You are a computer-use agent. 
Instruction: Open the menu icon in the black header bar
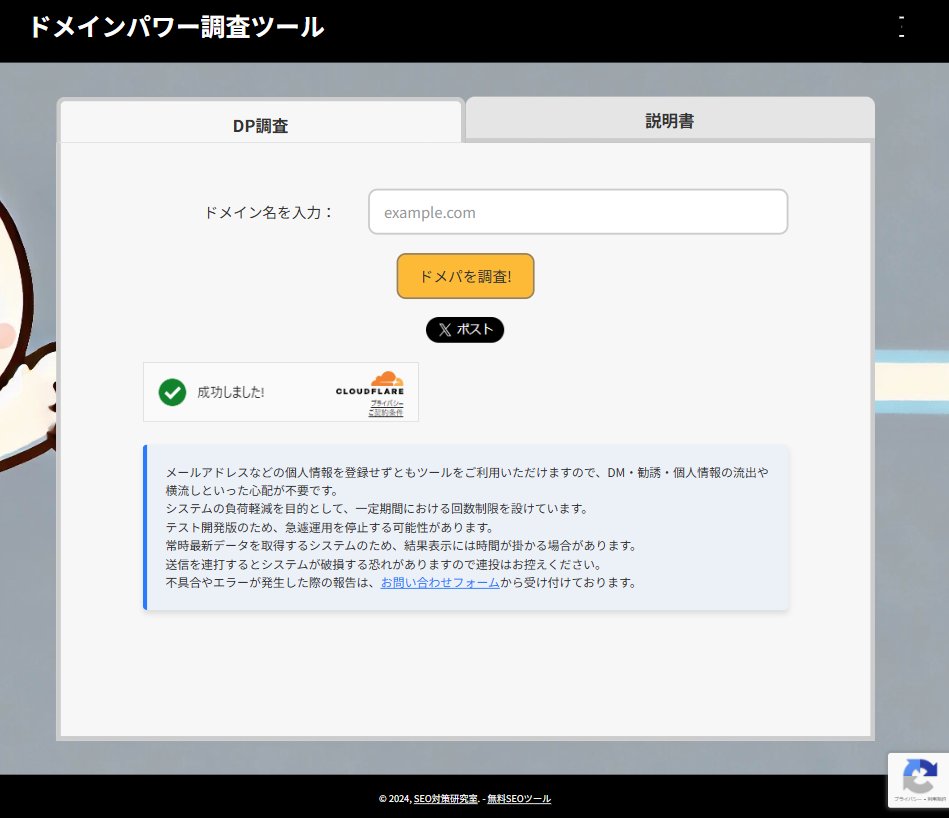coord(901,28)
